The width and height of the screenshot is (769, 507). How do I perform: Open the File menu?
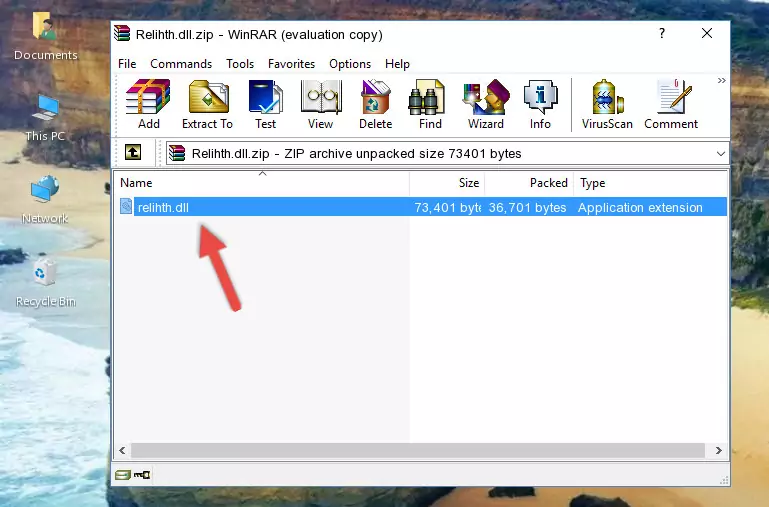pos(127,64)
